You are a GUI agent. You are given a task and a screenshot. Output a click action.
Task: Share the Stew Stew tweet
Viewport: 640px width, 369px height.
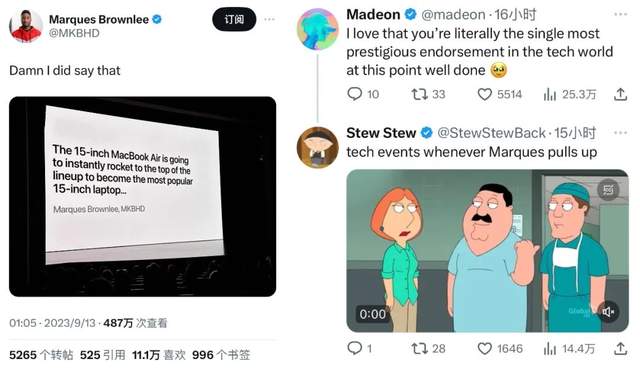coord(620,349)
